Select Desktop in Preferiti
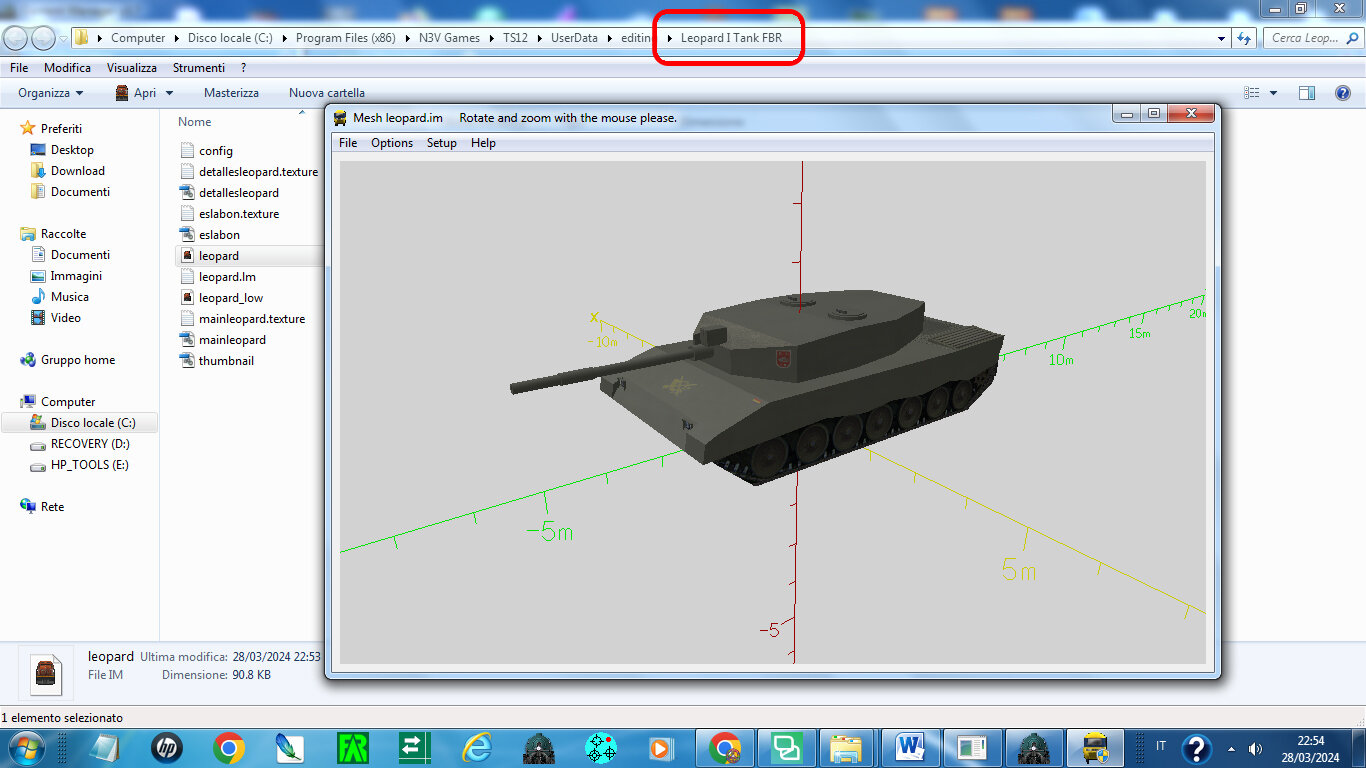The height and width of the screenshot is (768, 1366). pyautogui.click(x=72, y=150)
